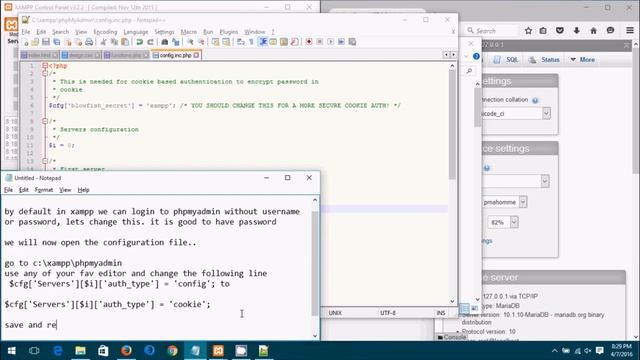Screen dimensions: 640x360
Task: Collapse the fold marker on line 8
Action: click(x=45, y=121)
